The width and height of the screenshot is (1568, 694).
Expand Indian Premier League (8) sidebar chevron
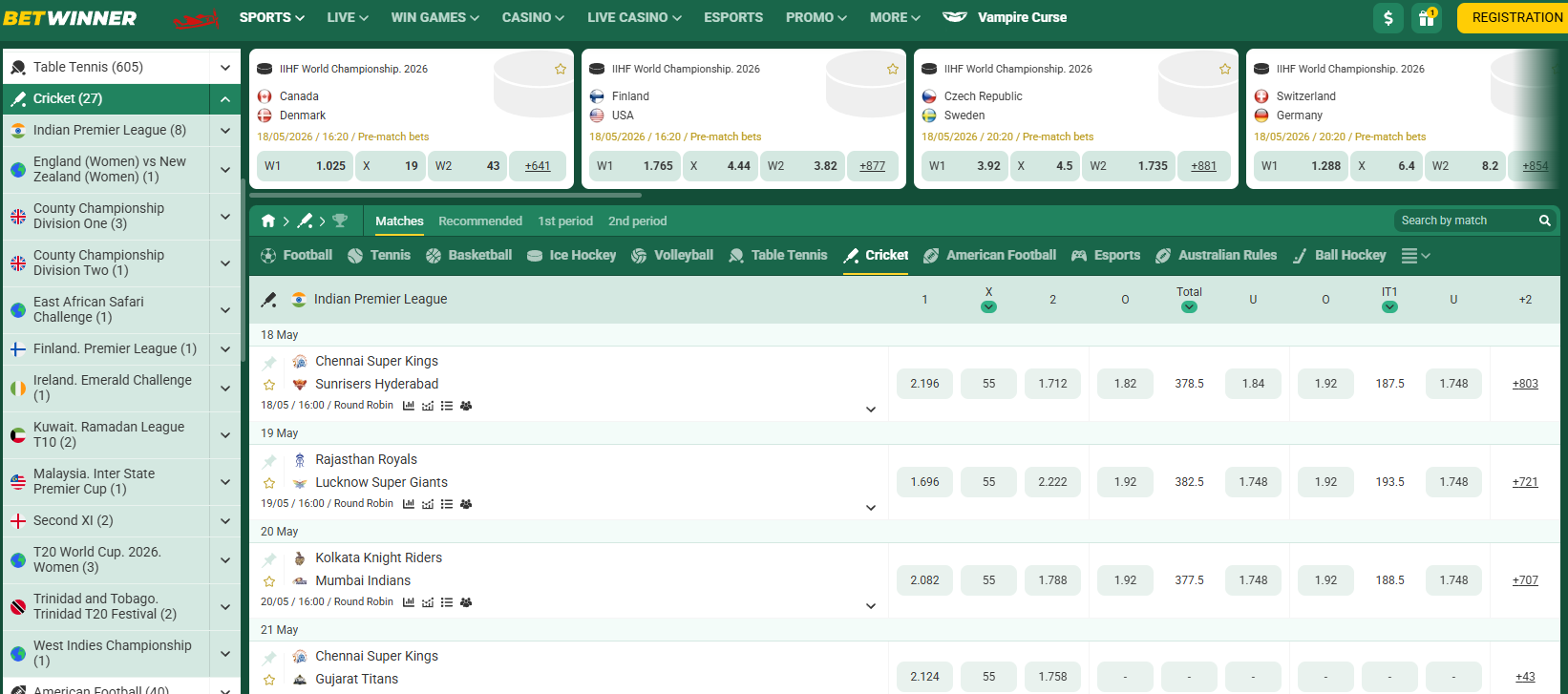[x=225, y=130]
